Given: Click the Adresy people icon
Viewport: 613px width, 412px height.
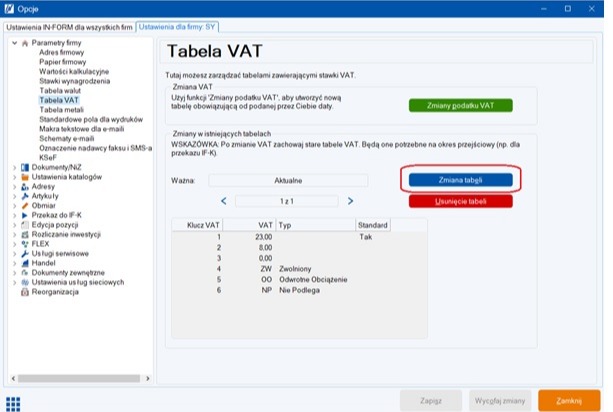Looking at the screenshot, I should coord(25,186).
